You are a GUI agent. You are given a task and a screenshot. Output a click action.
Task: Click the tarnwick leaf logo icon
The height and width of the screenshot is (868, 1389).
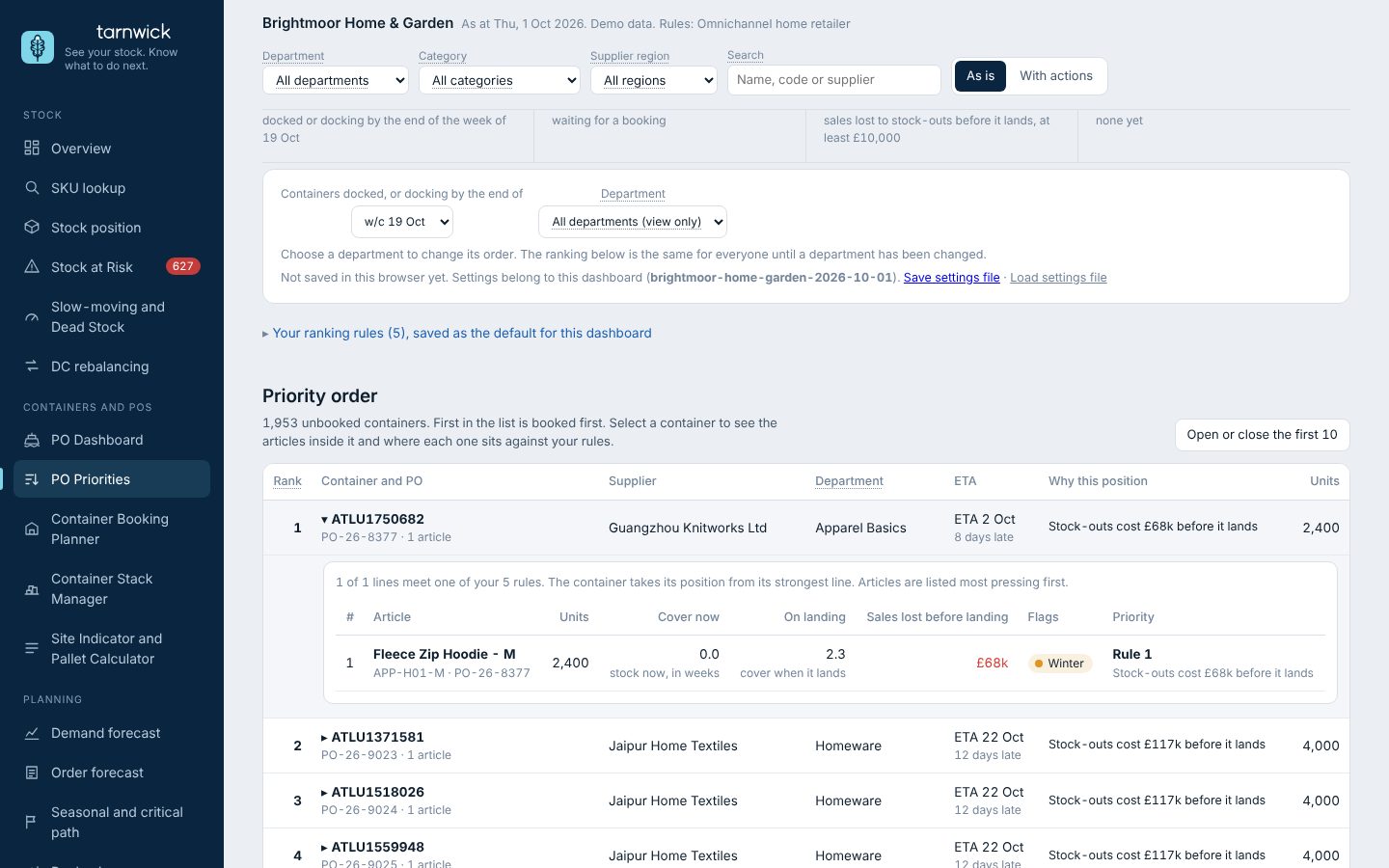pos(38,47)
